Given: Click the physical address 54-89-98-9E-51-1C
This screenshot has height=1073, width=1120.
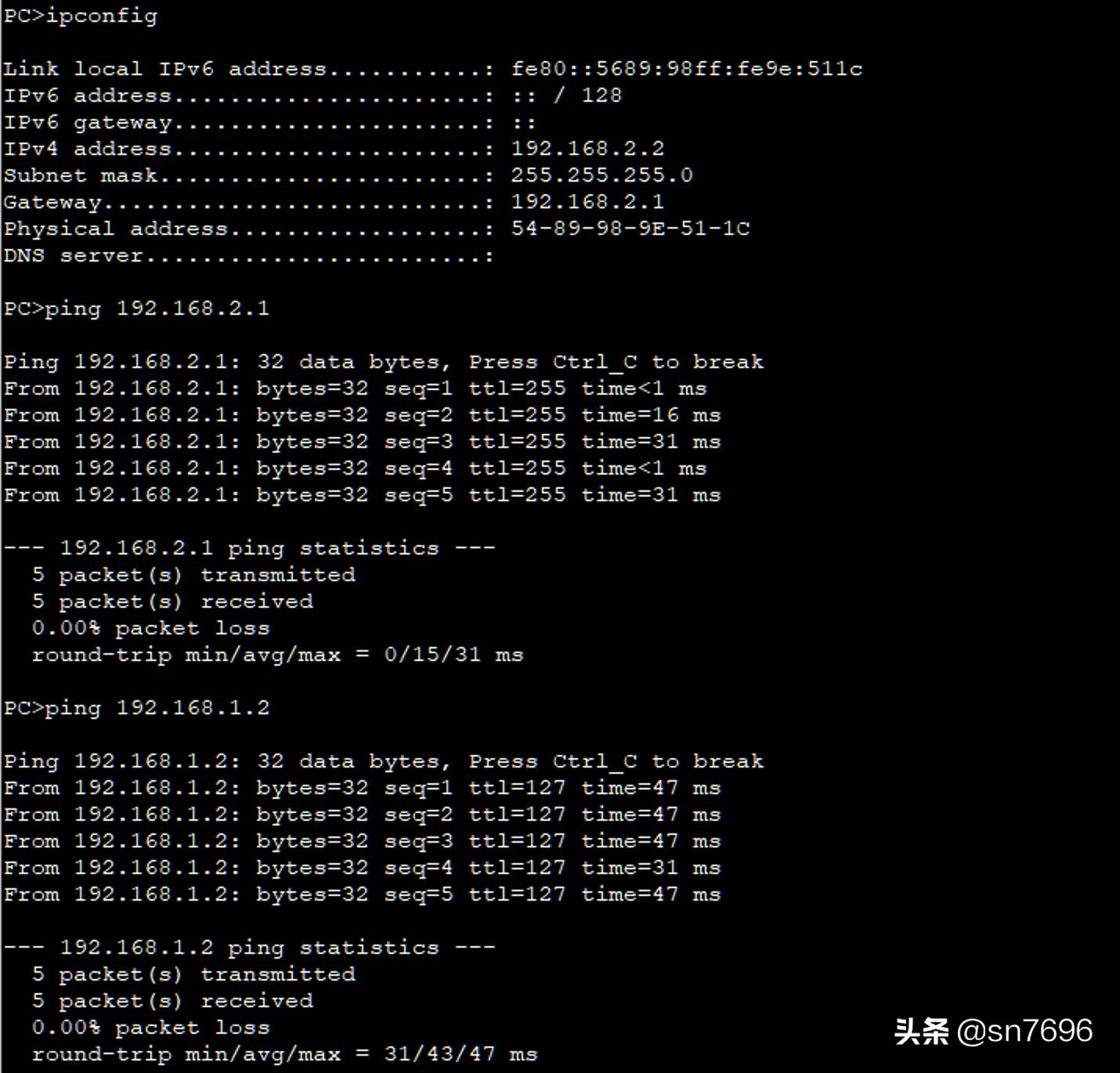Looking at the screenshot, I should [630, 229].
